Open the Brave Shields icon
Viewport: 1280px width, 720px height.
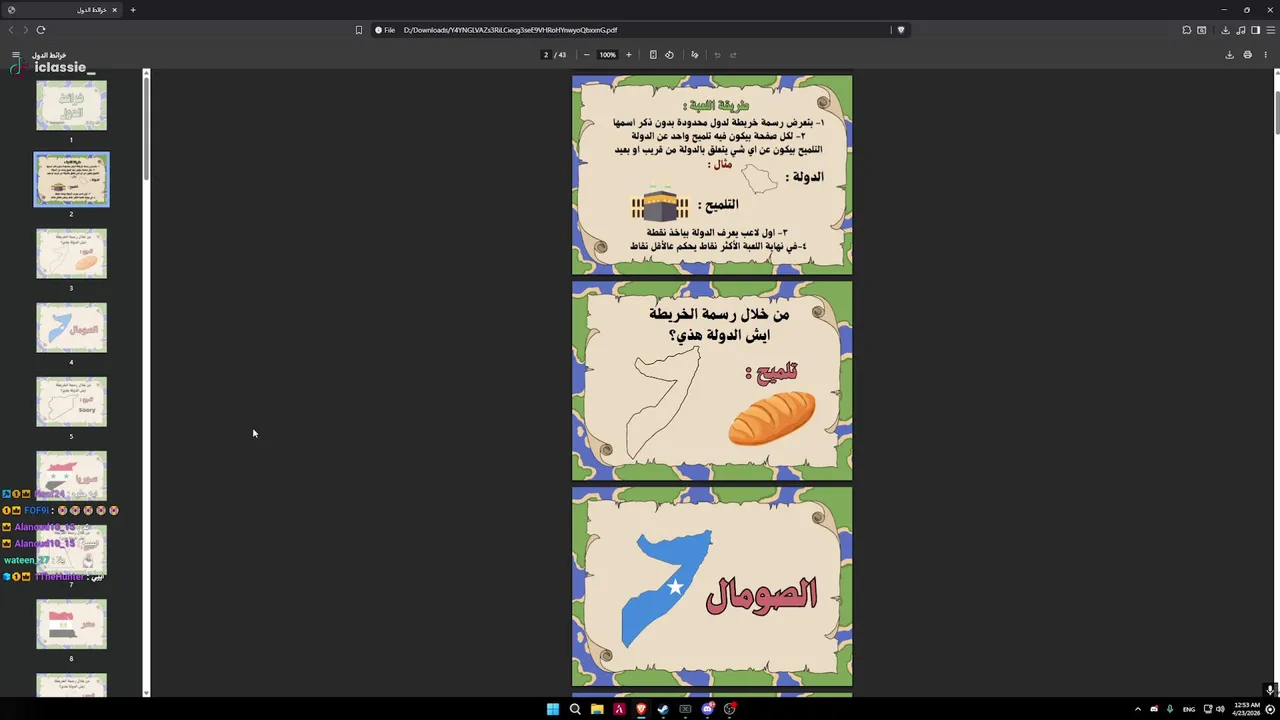(x=900, y=30)
